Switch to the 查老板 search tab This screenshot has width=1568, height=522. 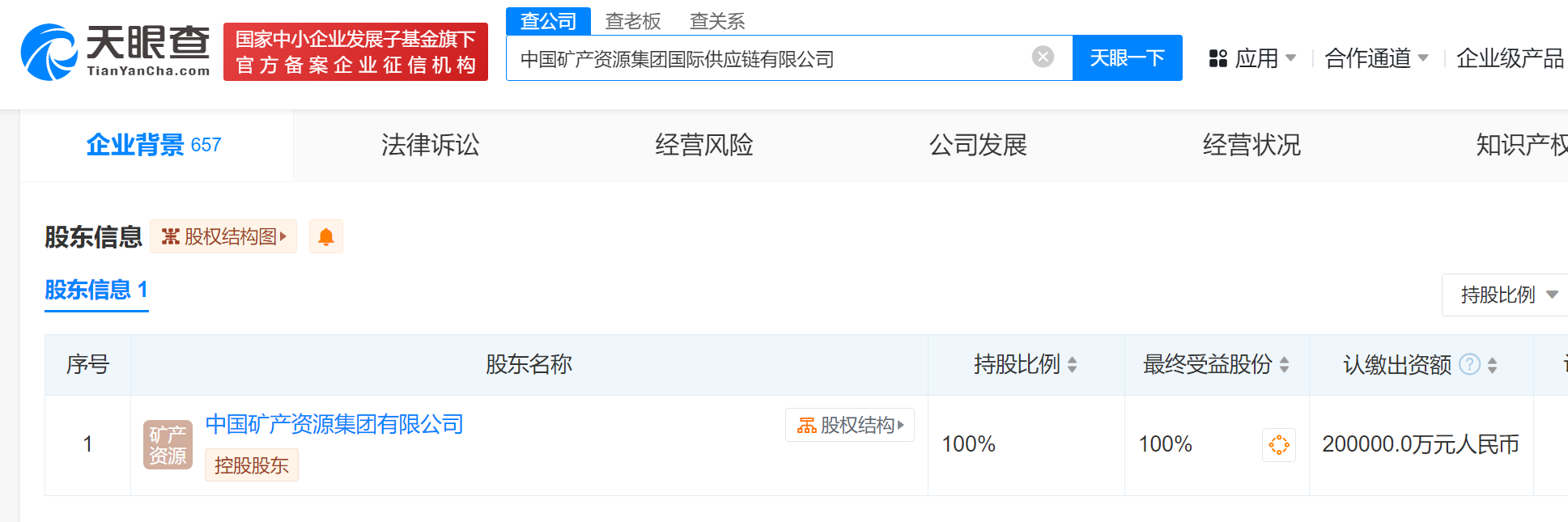pos(633,21)
